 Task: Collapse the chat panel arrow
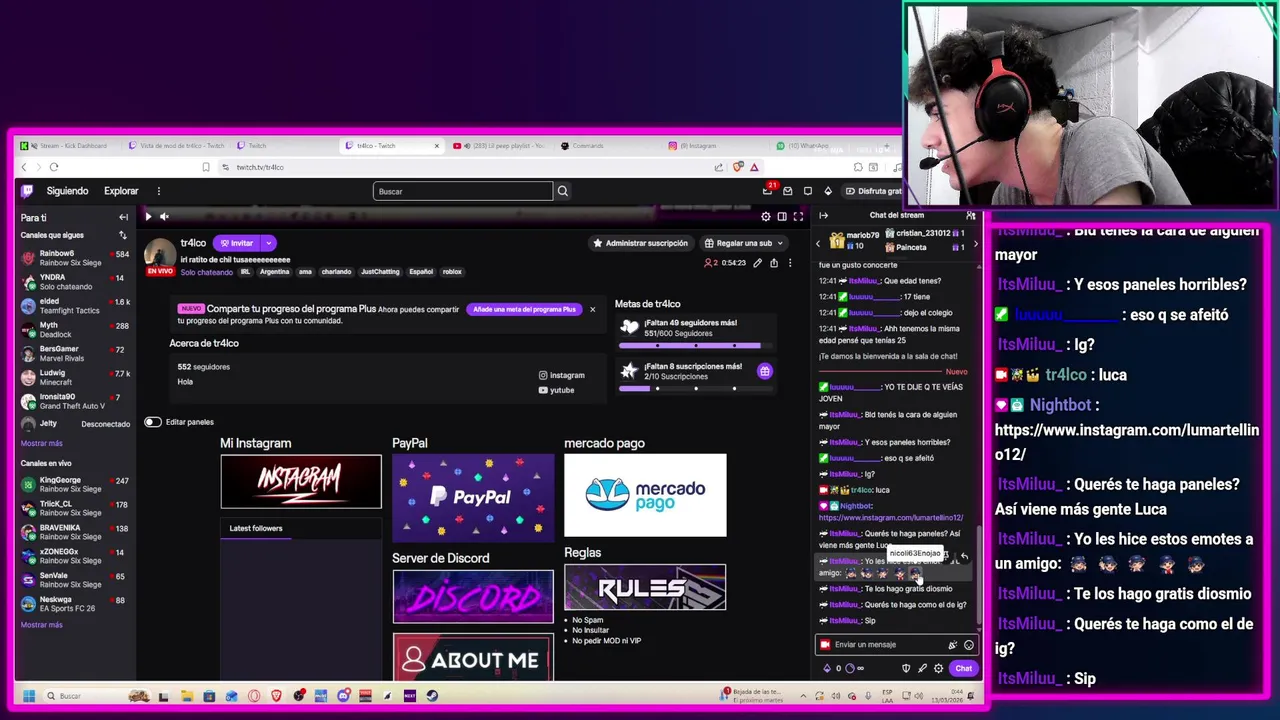click(x=824, y=215)
